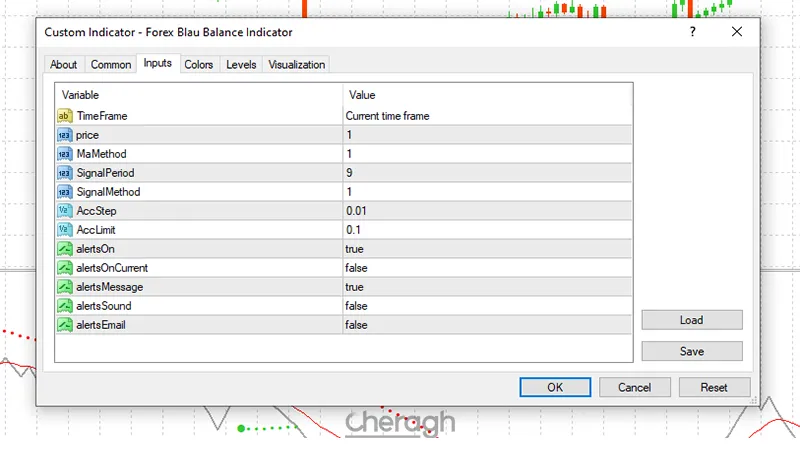Click the Reset button
Viewport: 800px width, 450px height.
click(714, 387)
